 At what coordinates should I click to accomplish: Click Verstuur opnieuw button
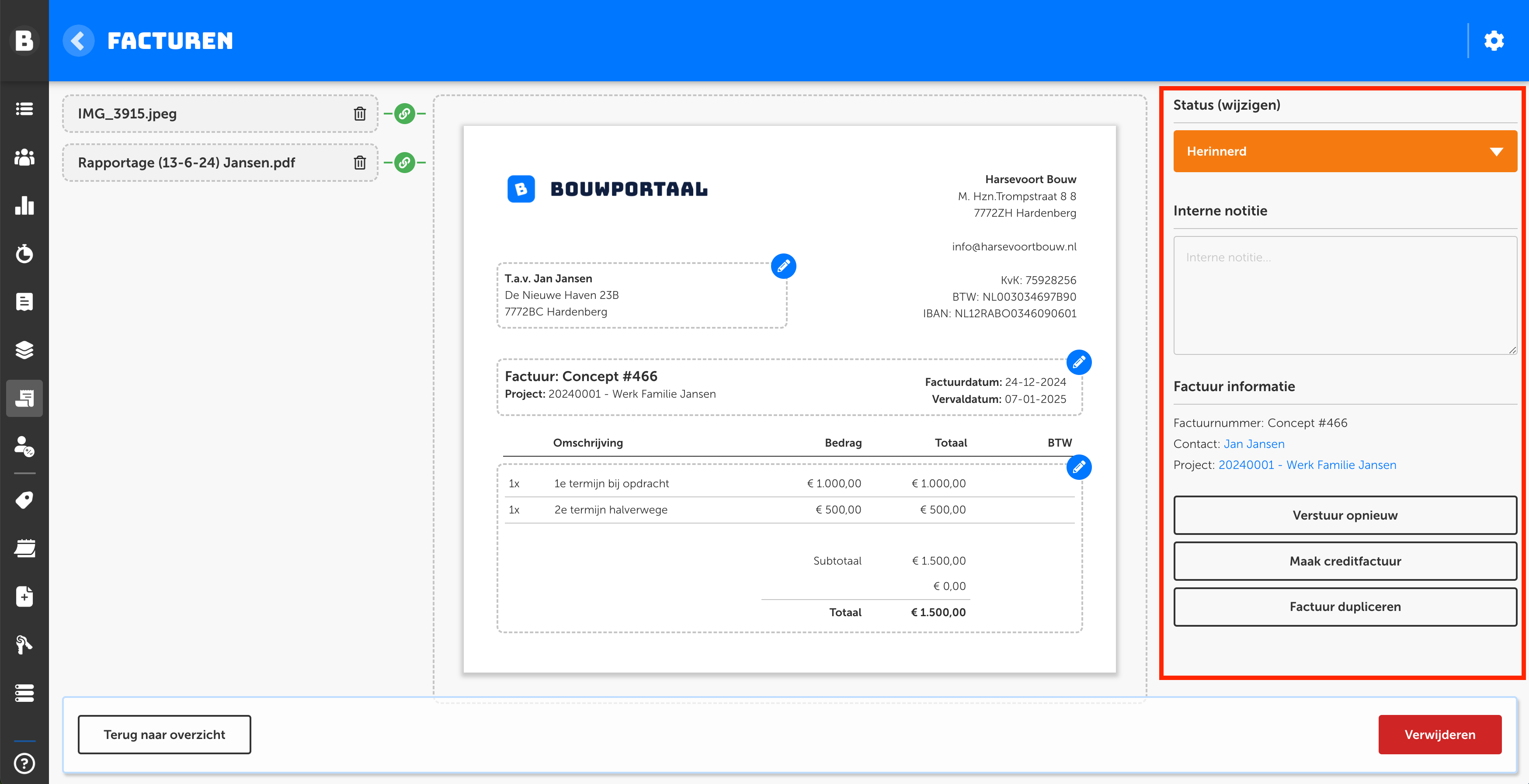[1345, 515]
